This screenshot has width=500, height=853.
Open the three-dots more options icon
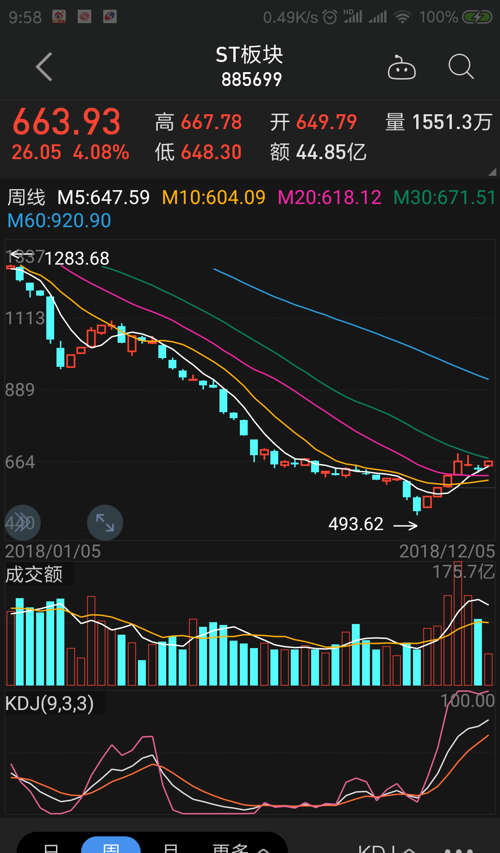click(459, 848)
